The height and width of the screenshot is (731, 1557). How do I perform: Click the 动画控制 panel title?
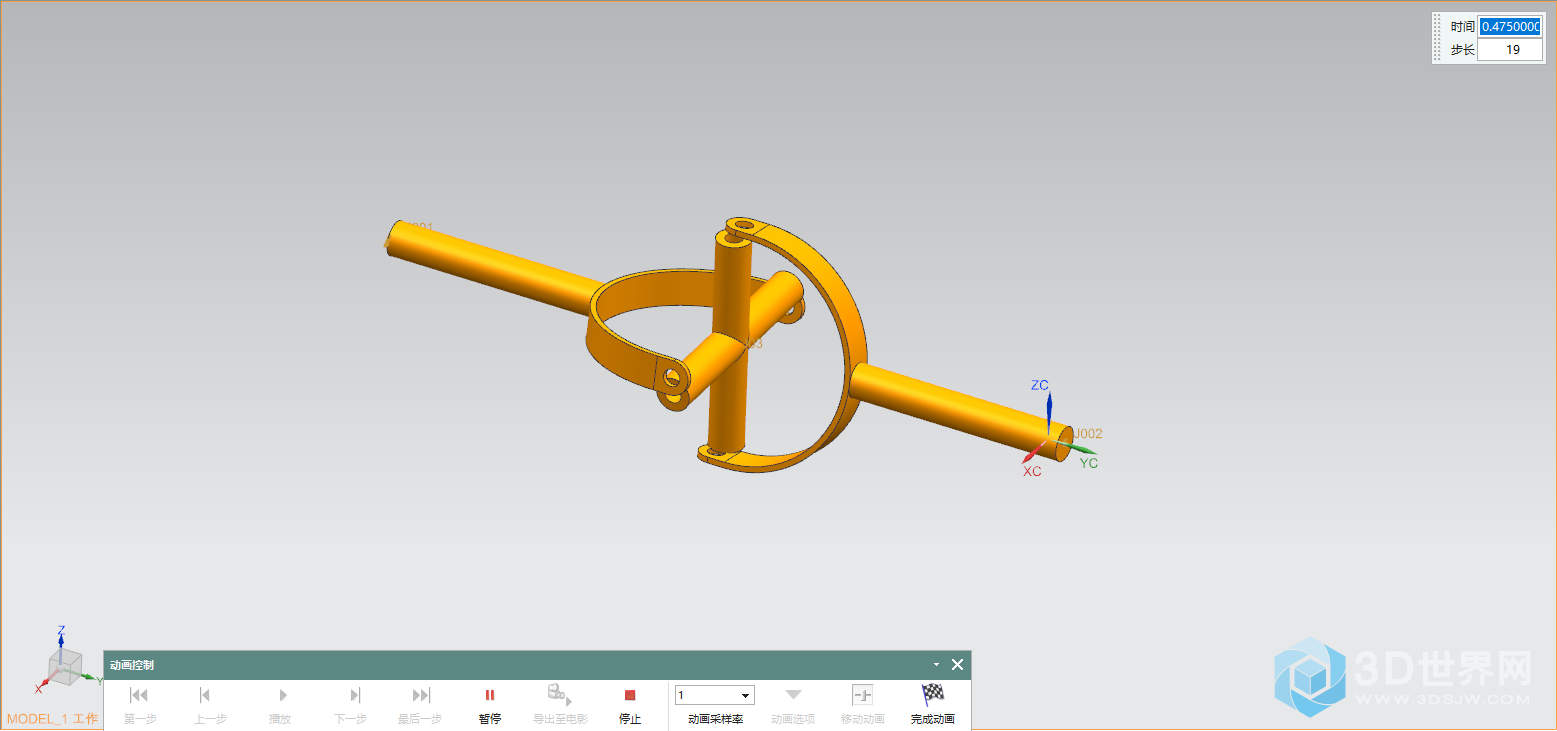tap(132, 665)
